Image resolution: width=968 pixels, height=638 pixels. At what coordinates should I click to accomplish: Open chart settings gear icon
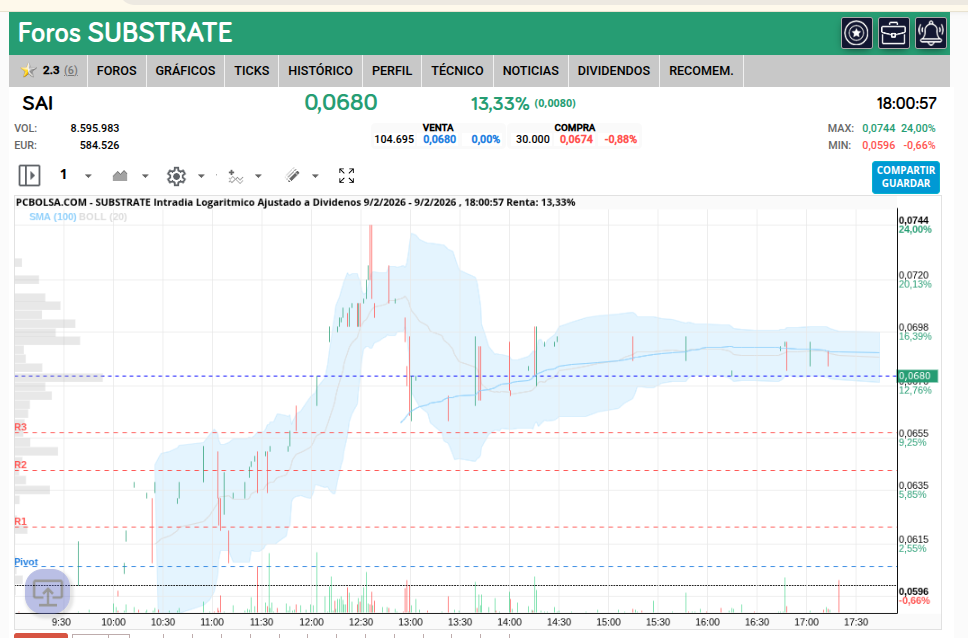pos(176,176)
